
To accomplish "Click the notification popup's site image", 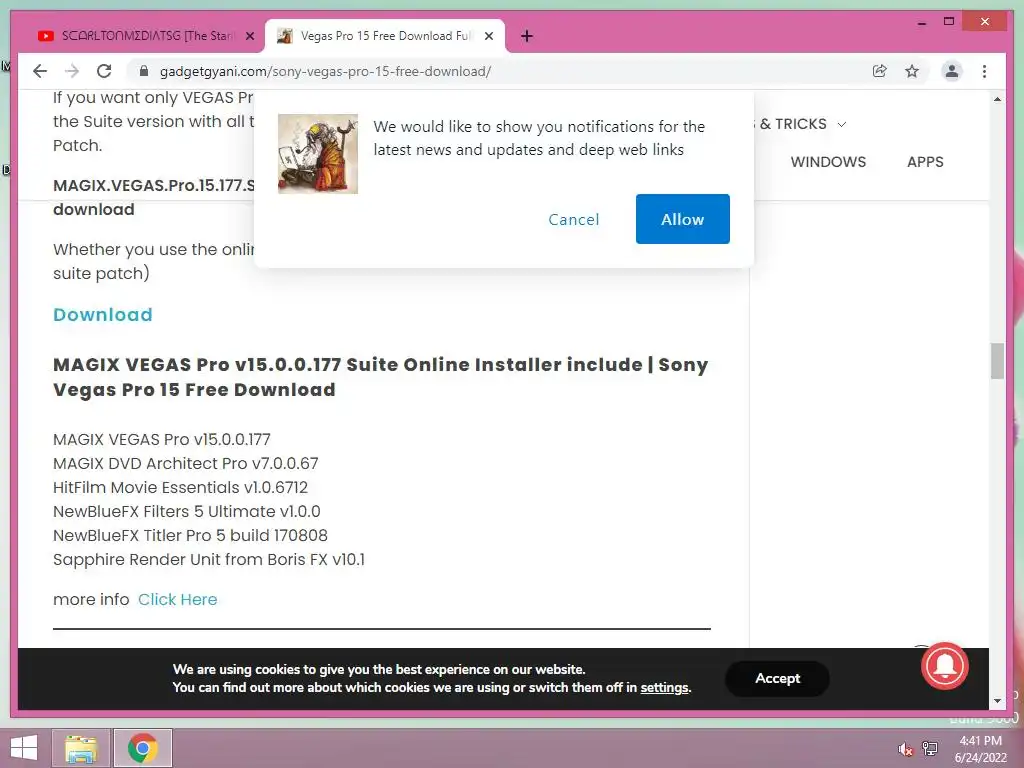I will coord(317,153).
